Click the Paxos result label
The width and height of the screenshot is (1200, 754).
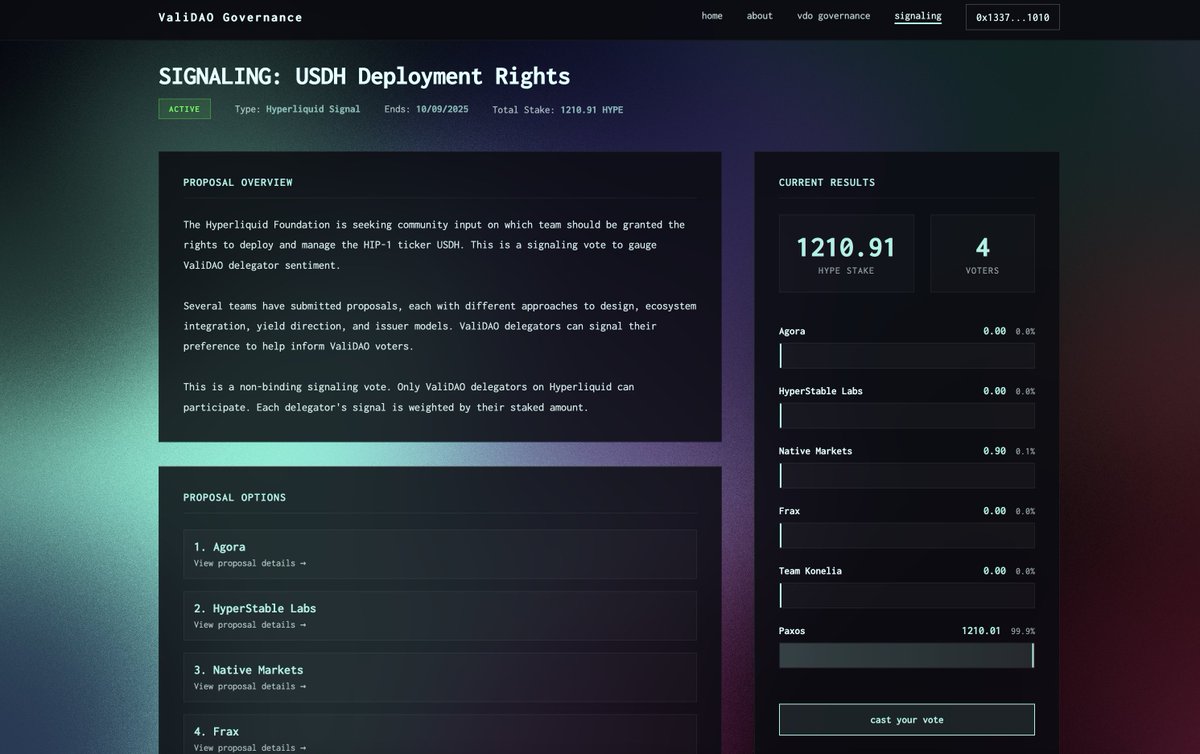[x=792, y=631]
